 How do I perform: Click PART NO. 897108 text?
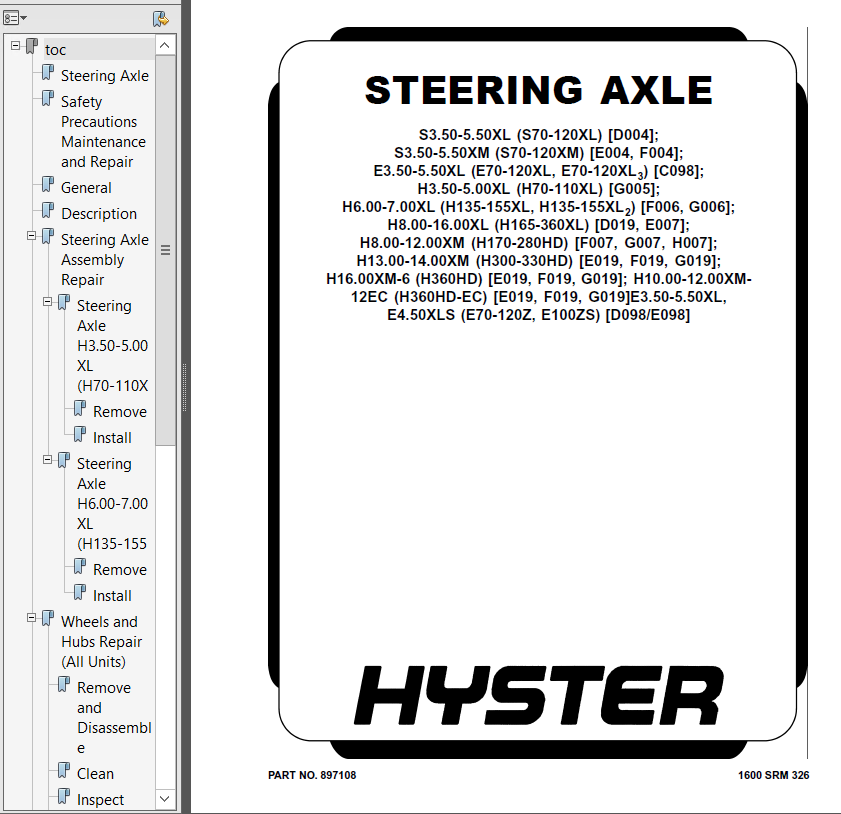[312, 775]
